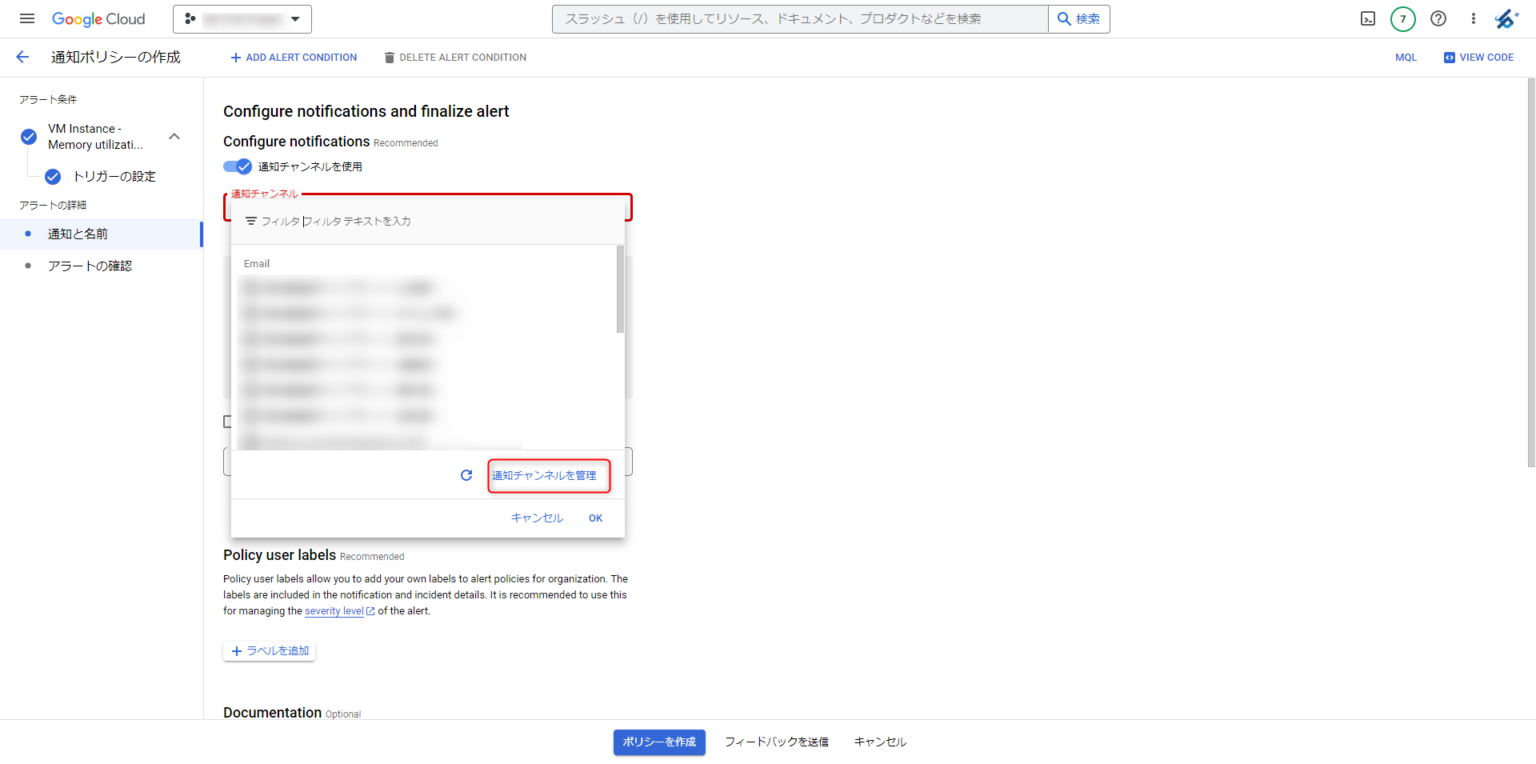This screenshot has height=764, width=1536.
Task: Refresh the notification channel list
Action: (x=466, y=475)
